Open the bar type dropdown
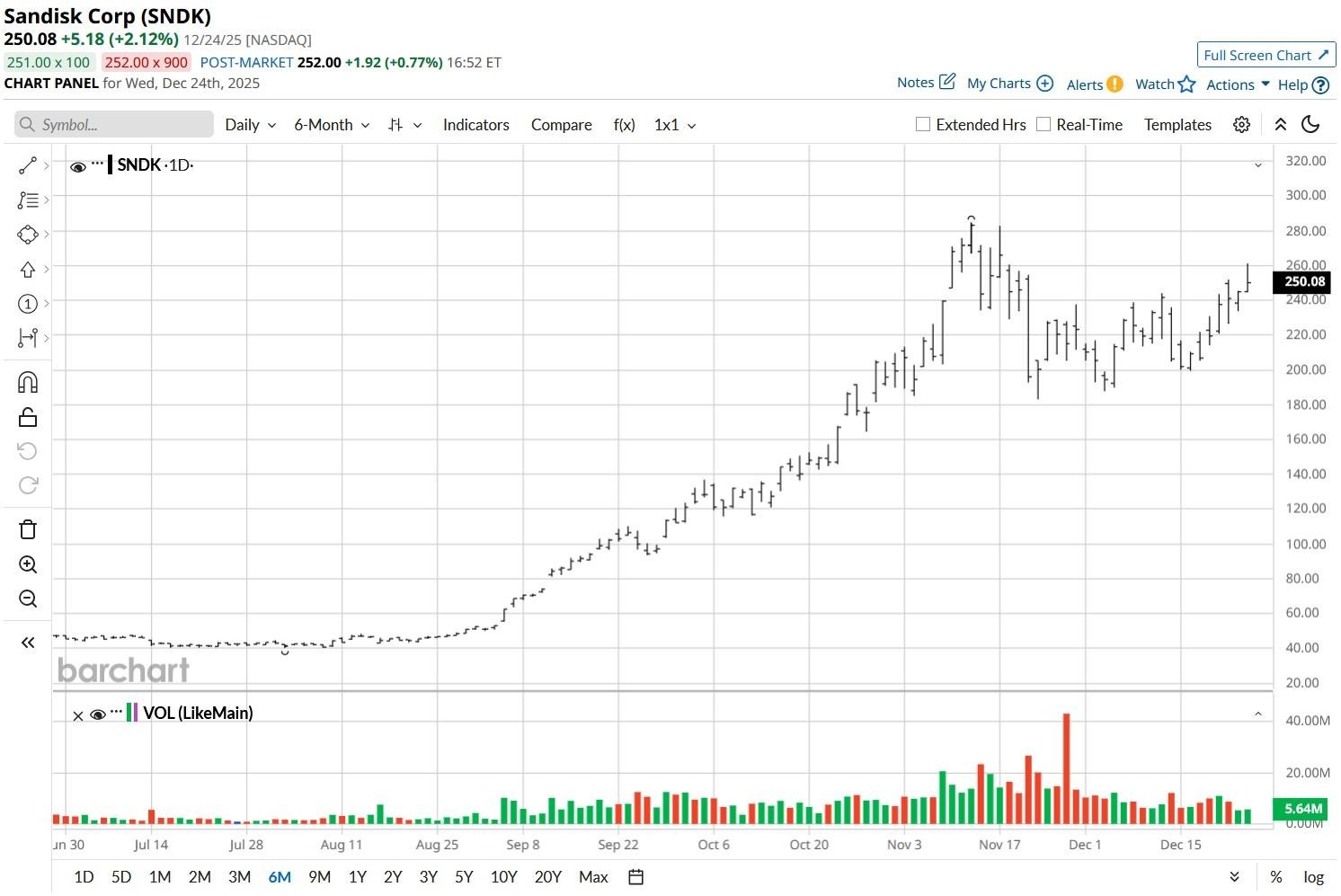This screenshot has height=896, width=1341. coord(404,125)
